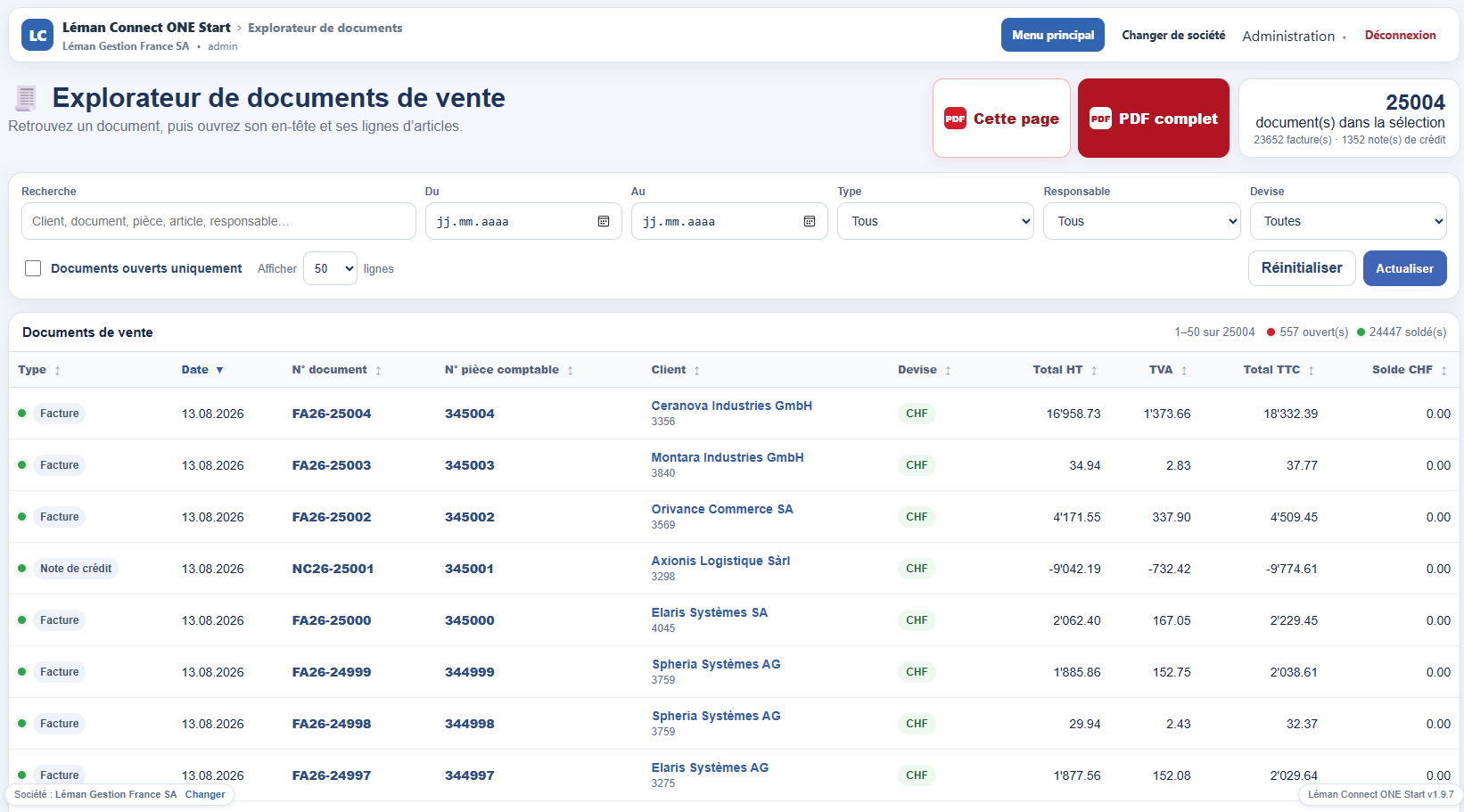Open client Ceranova Industries GmbH
1464x812 pixels.
(731, 406)
